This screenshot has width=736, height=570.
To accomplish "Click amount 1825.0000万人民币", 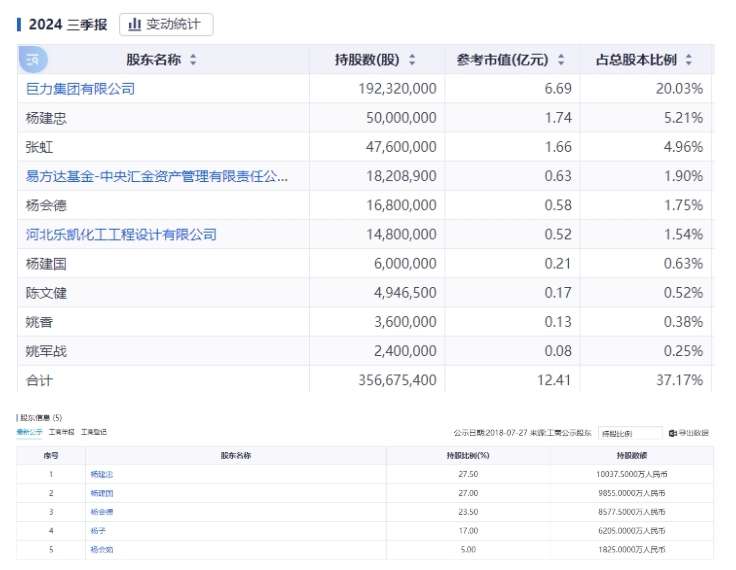I will (632, 550).
